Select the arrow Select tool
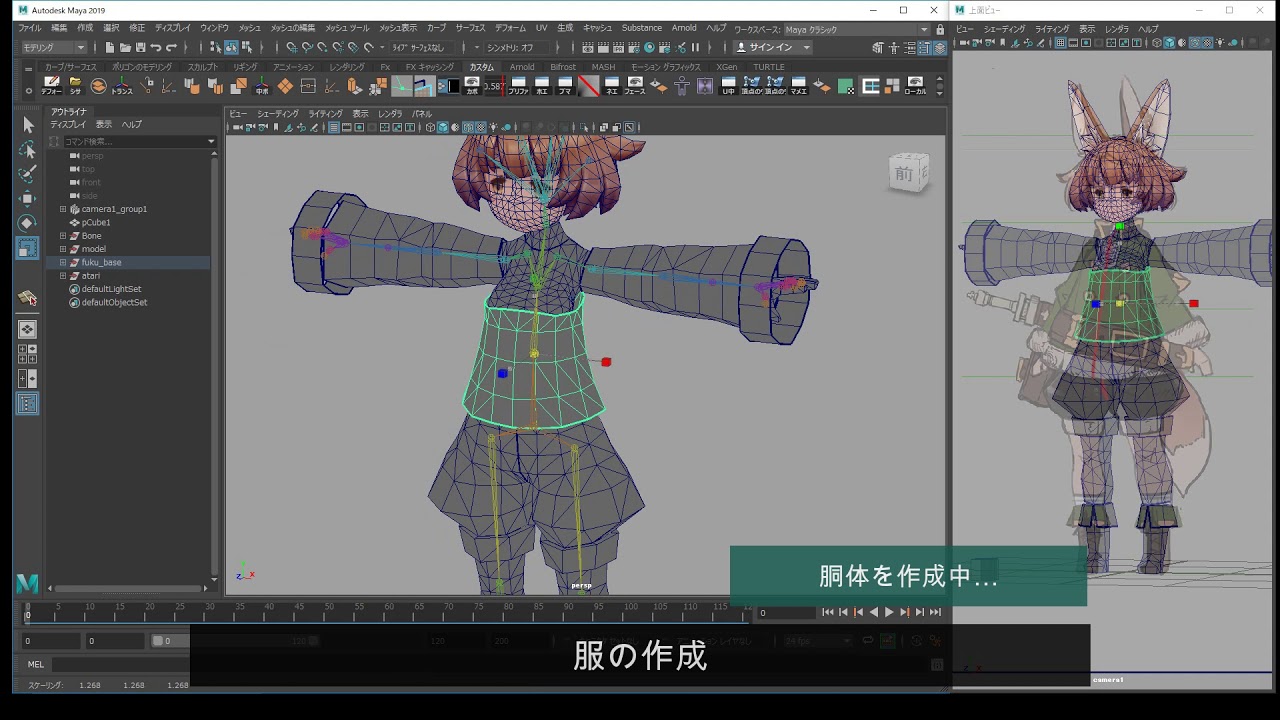Screen dimensions: 1280x720 [28, 125]
